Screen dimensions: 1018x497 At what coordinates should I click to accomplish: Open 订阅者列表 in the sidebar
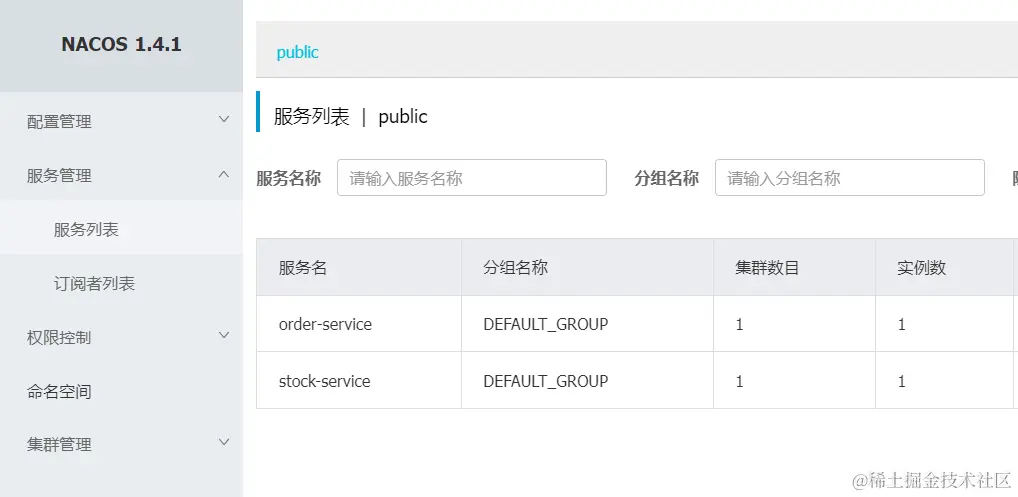pos(94,283)
